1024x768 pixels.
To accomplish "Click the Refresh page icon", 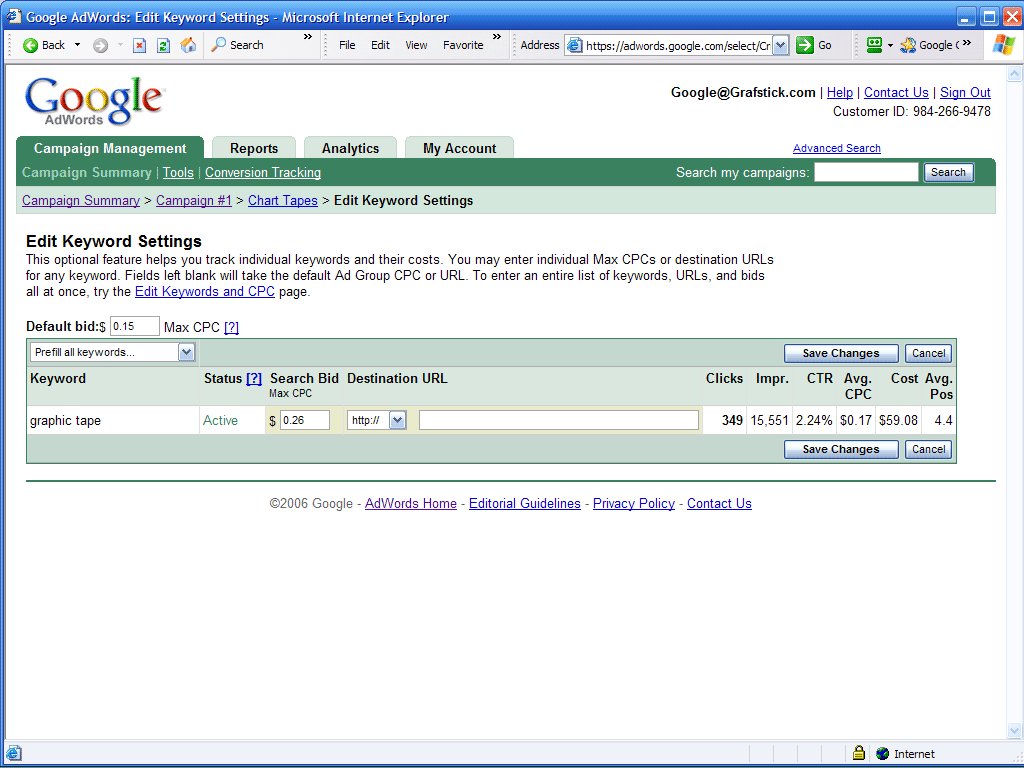I will 163,45.
